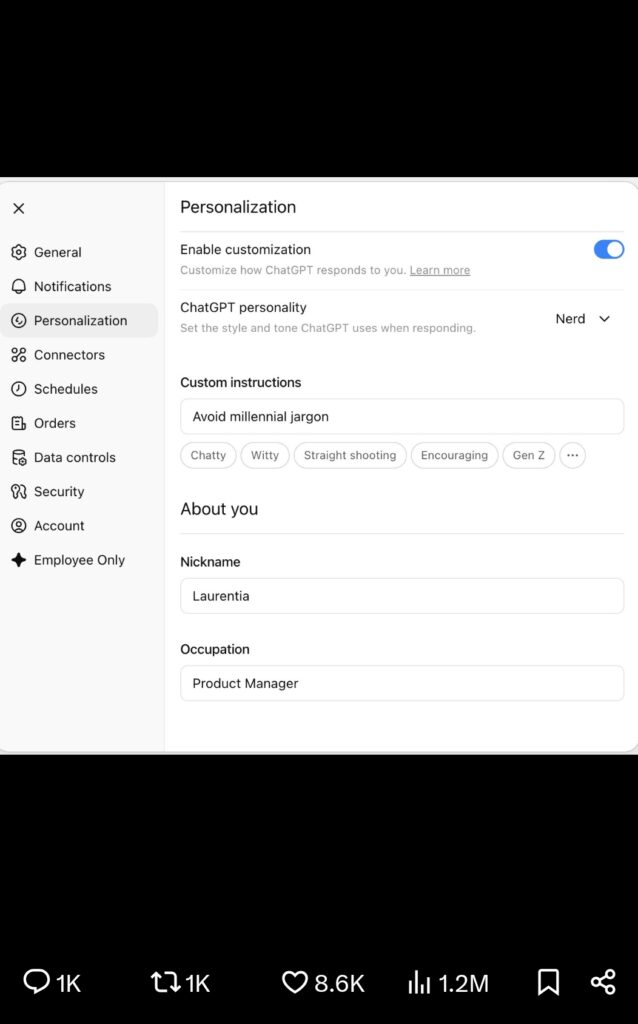Click the Employee Only sparkle icon
This screenshot has height=1024, width=638.
click(18, 560)
